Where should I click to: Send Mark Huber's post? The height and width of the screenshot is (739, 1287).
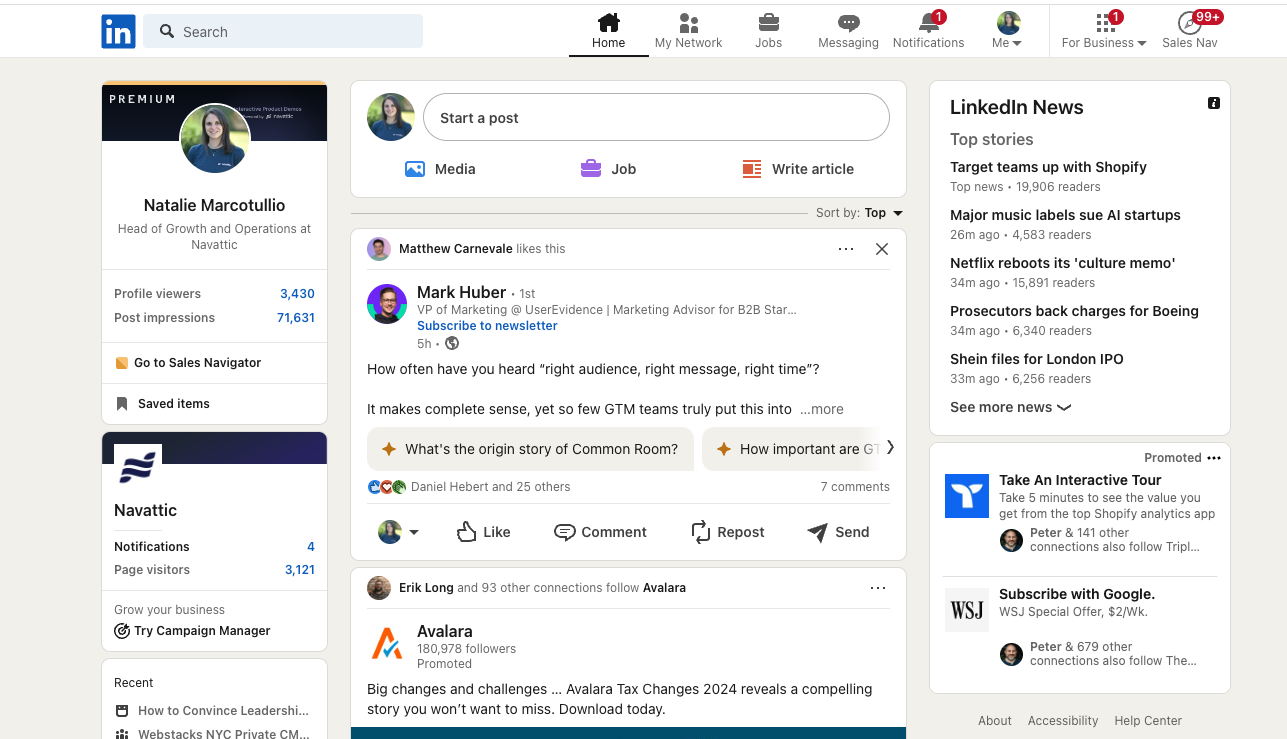pyautogui.click(x=838, y=532)
